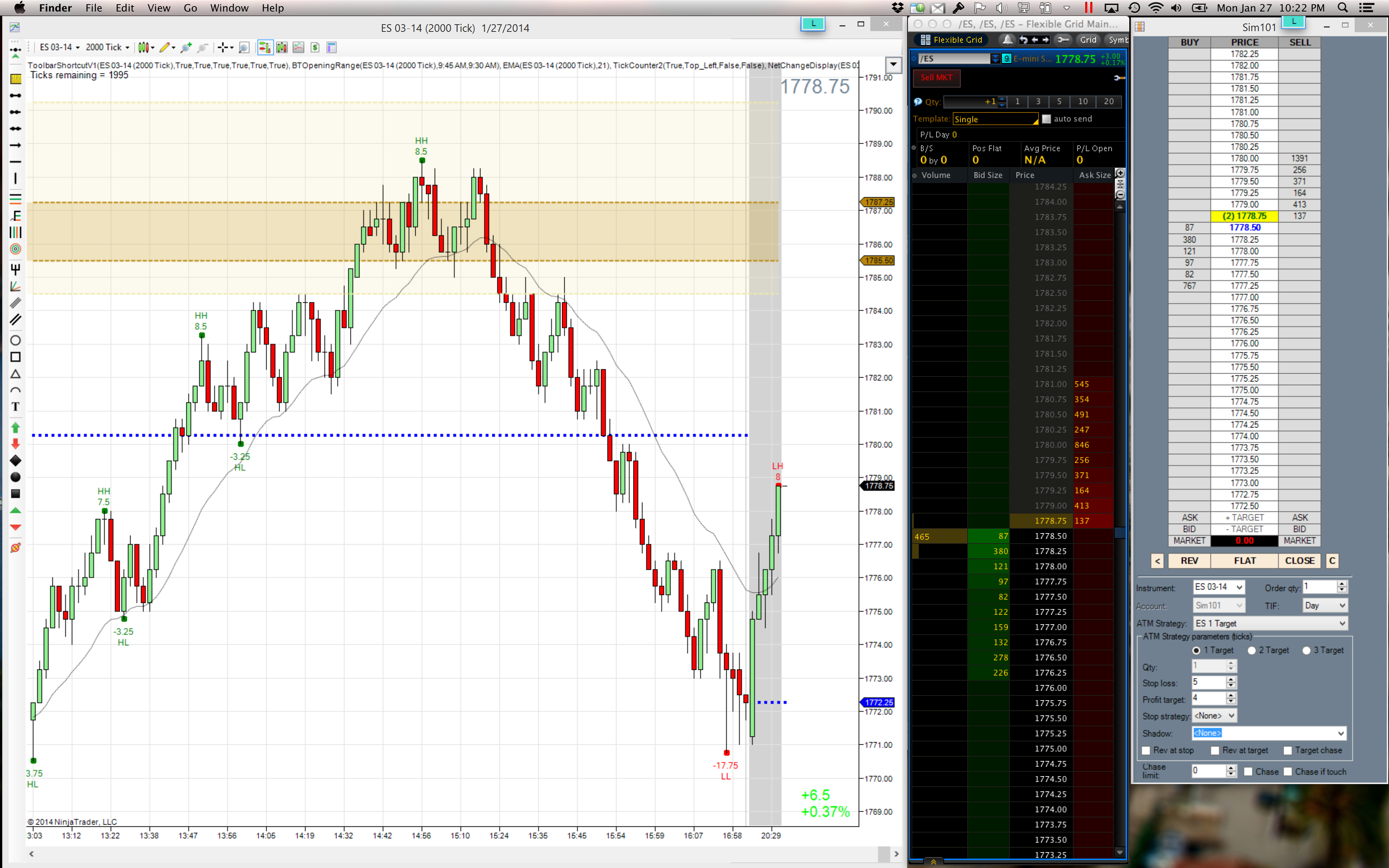Open the Help menu

pos(273,8)
